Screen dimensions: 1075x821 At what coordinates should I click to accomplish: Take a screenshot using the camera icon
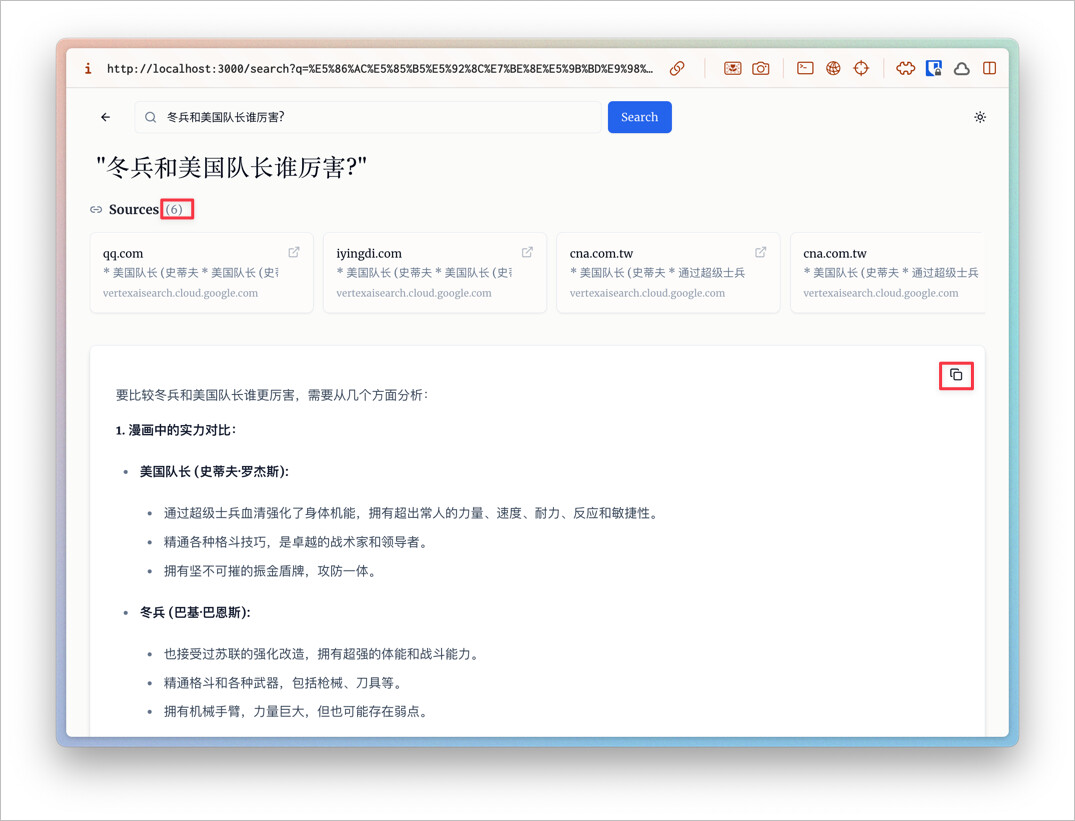(761, 69)
